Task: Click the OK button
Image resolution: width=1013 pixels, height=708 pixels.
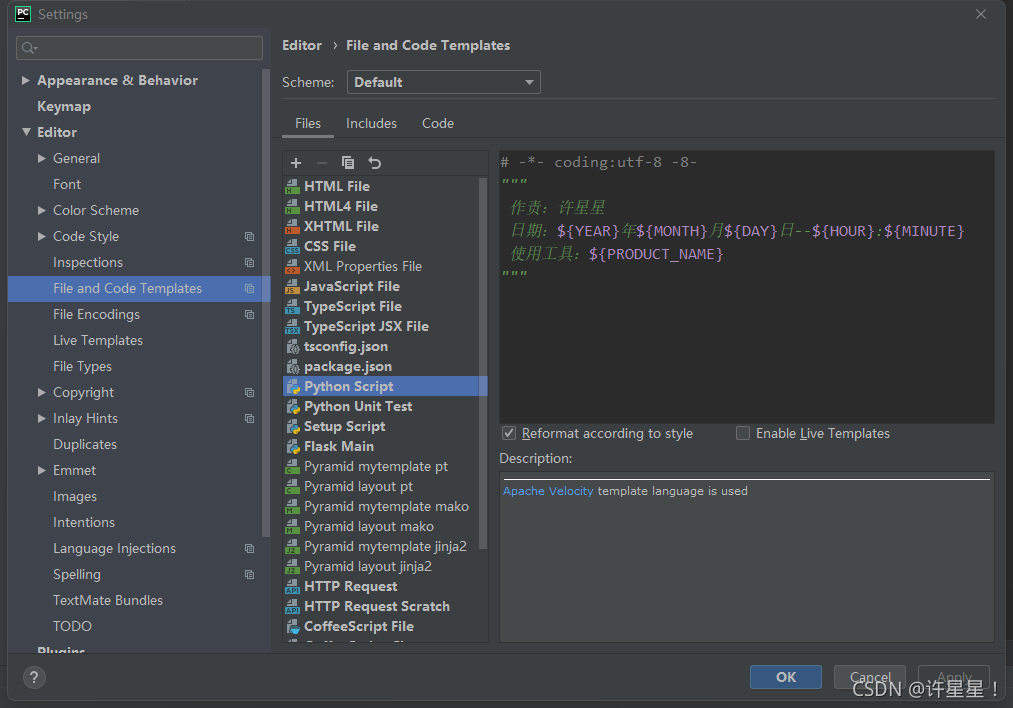Action: (x=786, y=677)
